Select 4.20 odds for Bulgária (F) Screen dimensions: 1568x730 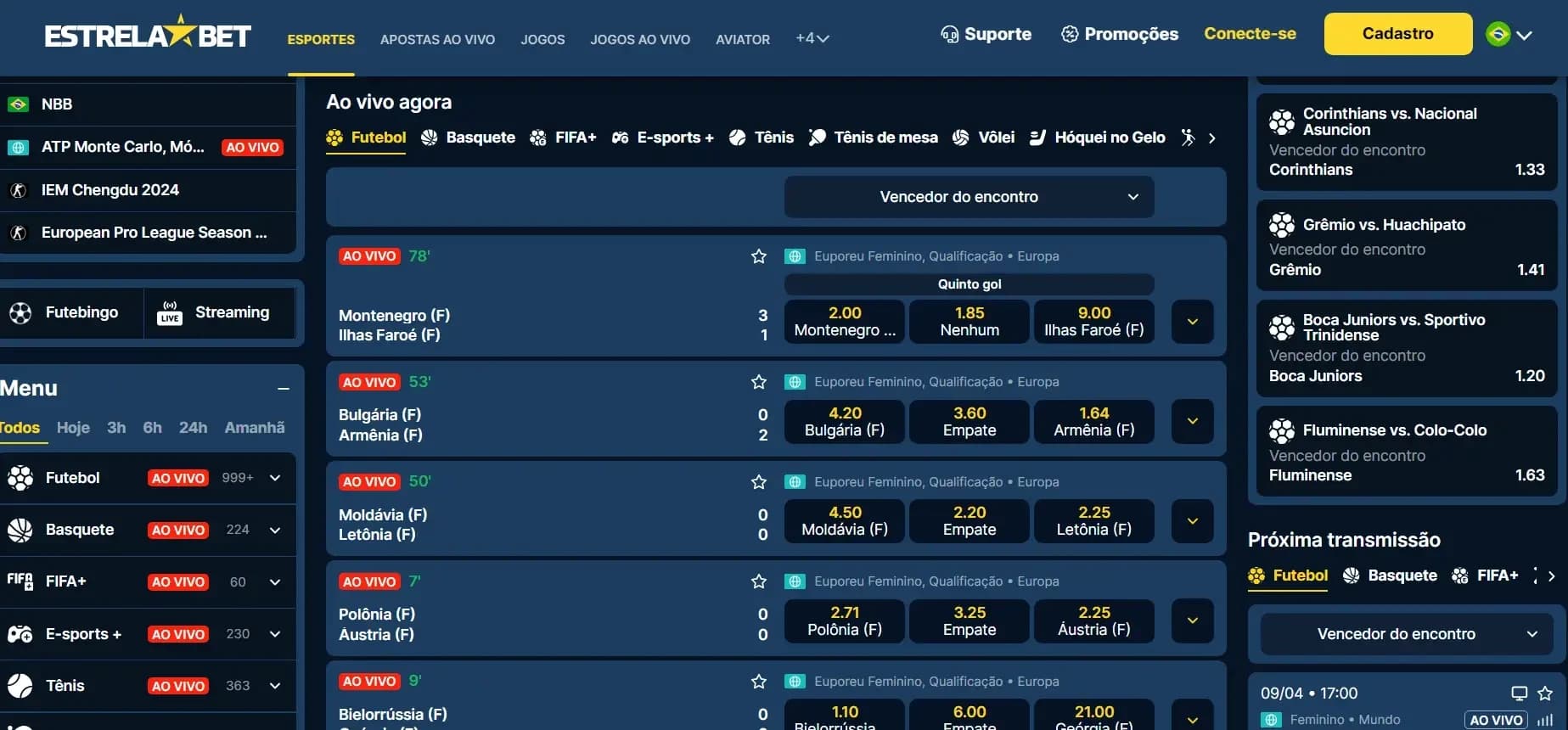click(845, 422)
